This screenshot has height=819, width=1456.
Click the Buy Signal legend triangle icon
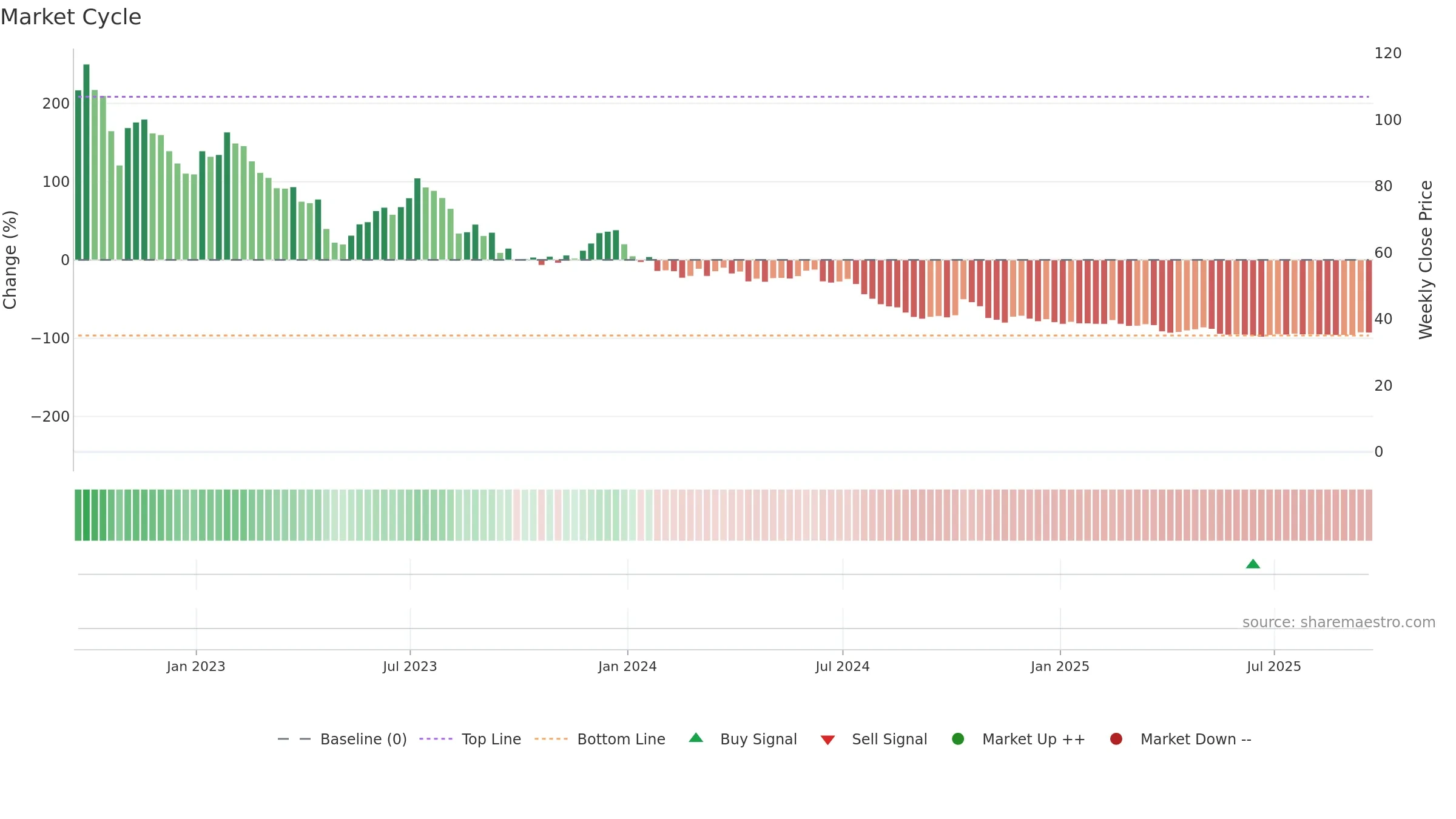coord(696,738)
